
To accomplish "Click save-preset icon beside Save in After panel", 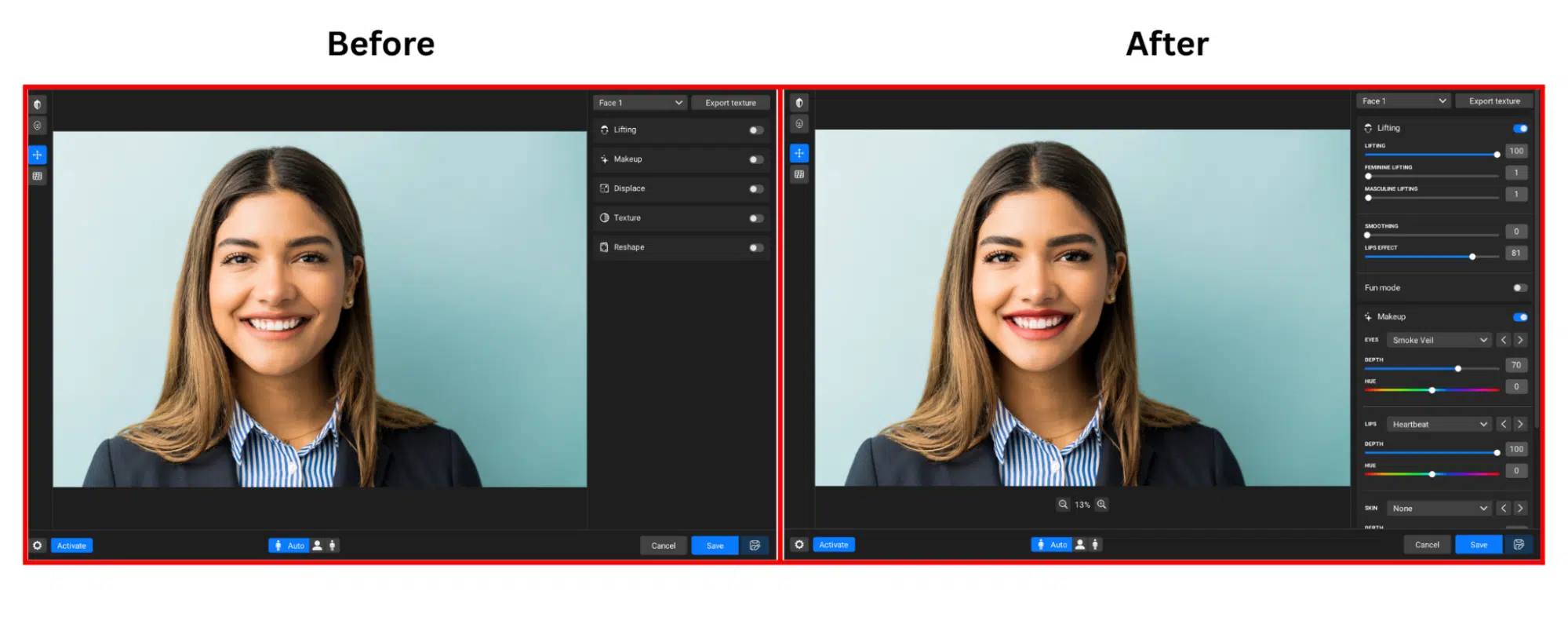I will (1519, 545).
